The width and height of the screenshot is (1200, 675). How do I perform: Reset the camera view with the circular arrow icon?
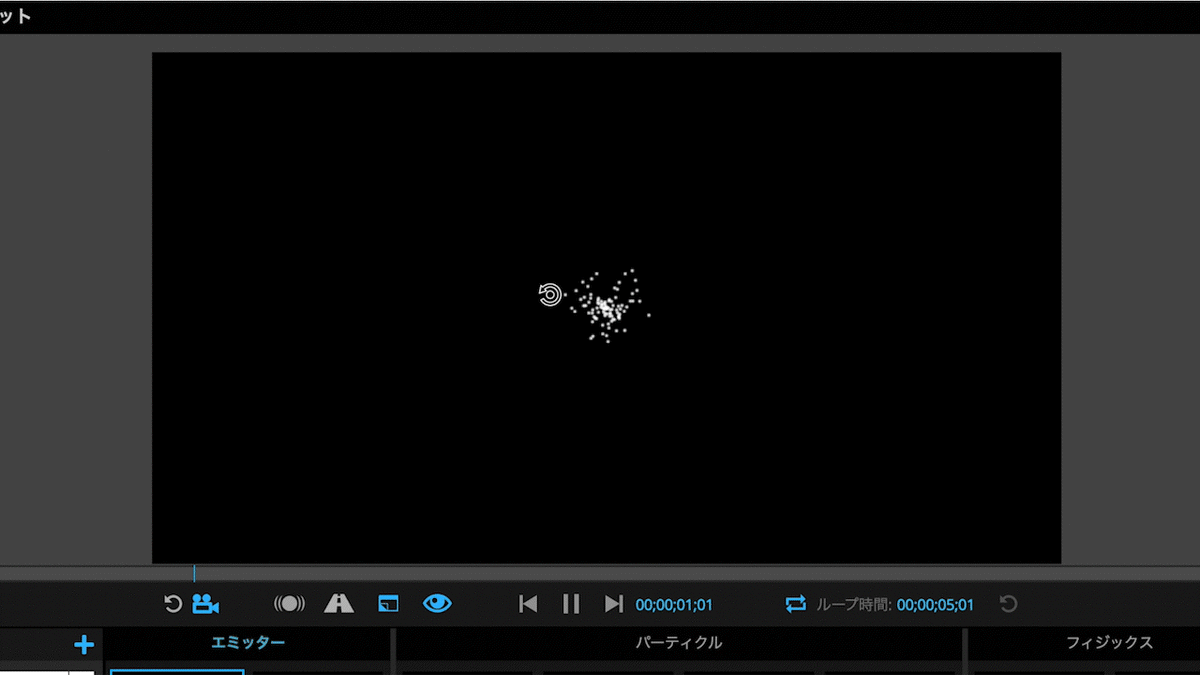tap(173, 603)
